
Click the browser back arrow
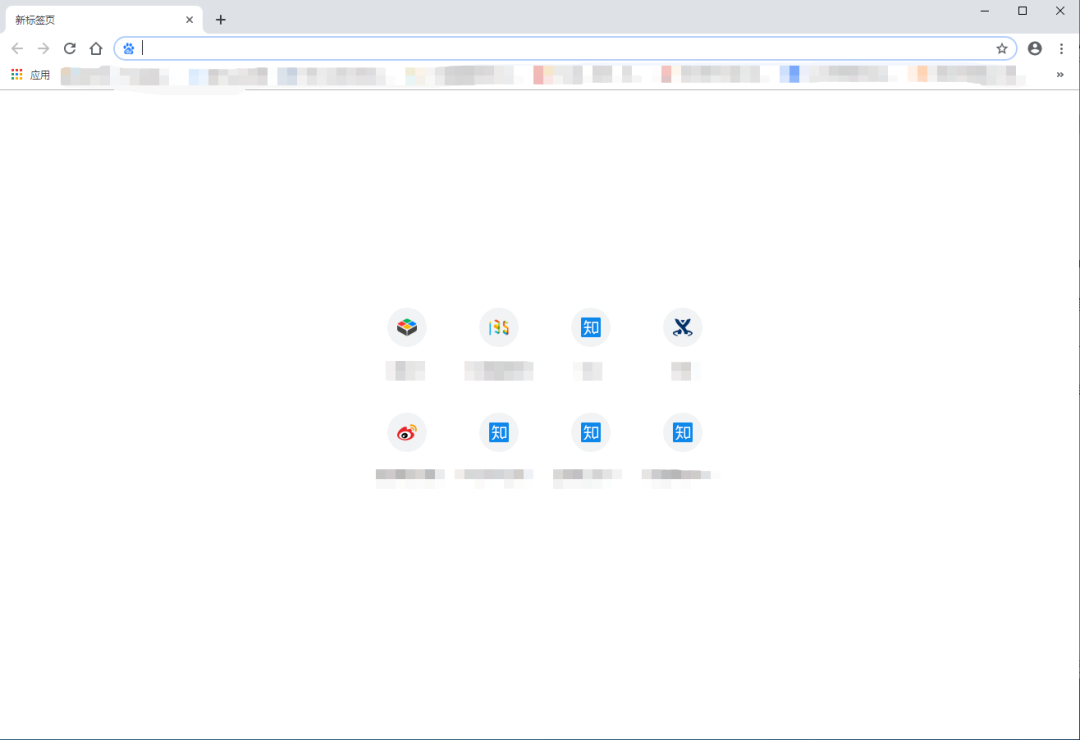point(17,48)
